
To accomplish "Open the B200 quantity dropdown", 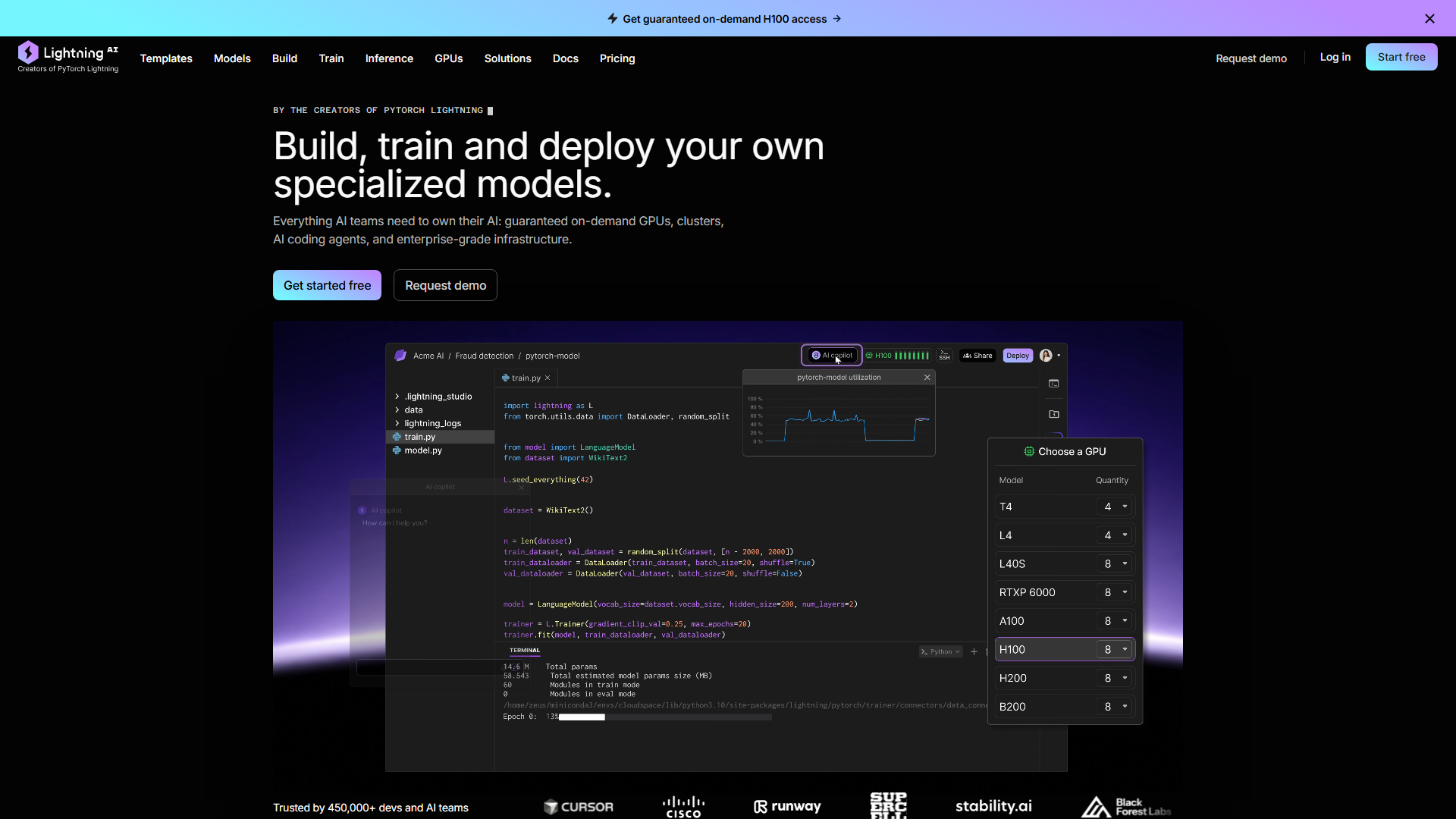I will pyautogui.click(x=1115, y=707).
